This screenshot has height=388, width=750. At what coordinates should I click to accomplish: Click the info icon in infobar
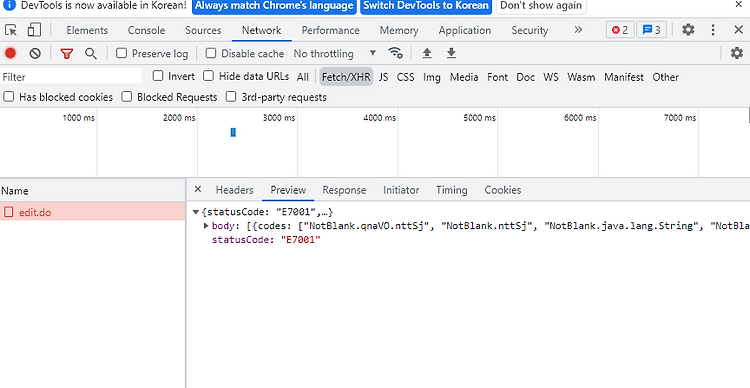tap(9, 5)
